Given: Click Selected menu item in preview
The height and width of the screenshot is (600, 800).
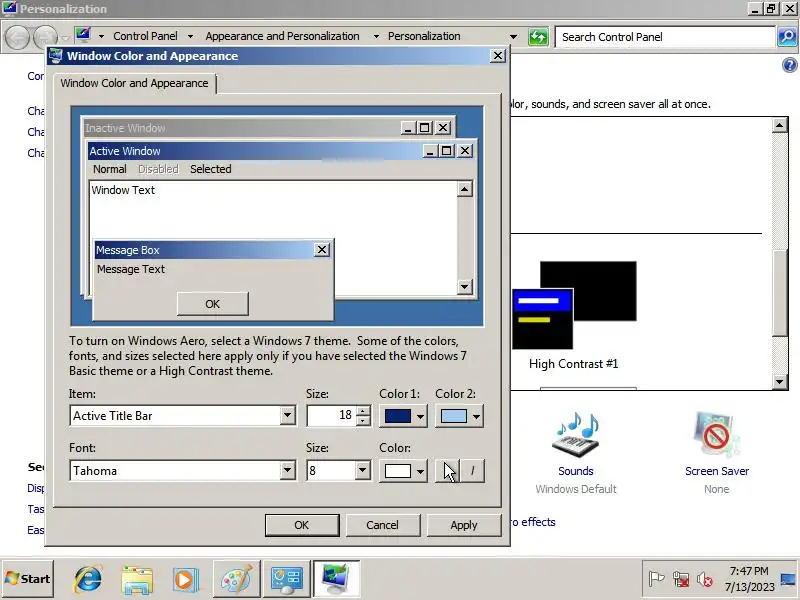Looking at the screenshot, I should pos(211,169).
